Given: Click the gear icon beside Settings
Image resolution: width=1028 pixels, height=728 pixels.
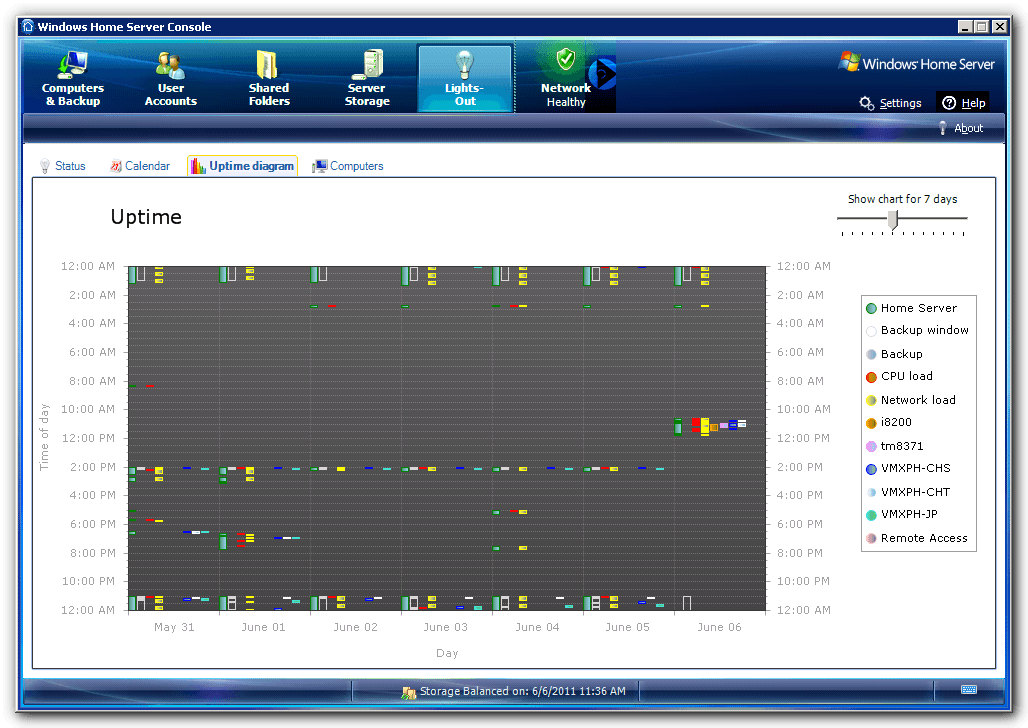Looking at the screenshot, I should 867,104.
